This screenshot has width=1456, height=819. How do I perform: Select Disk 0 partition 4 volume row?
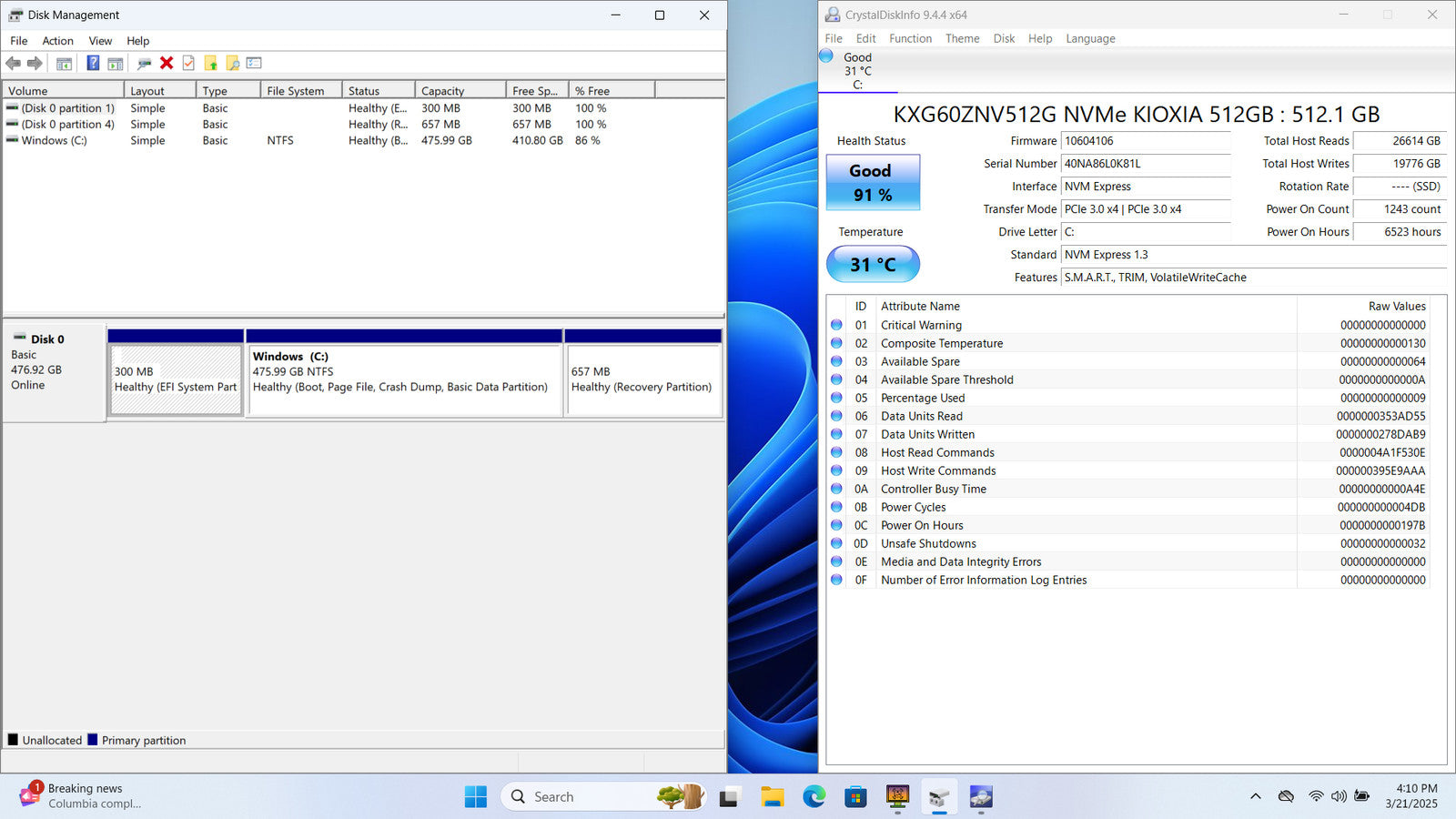click(x=364, y=124)
